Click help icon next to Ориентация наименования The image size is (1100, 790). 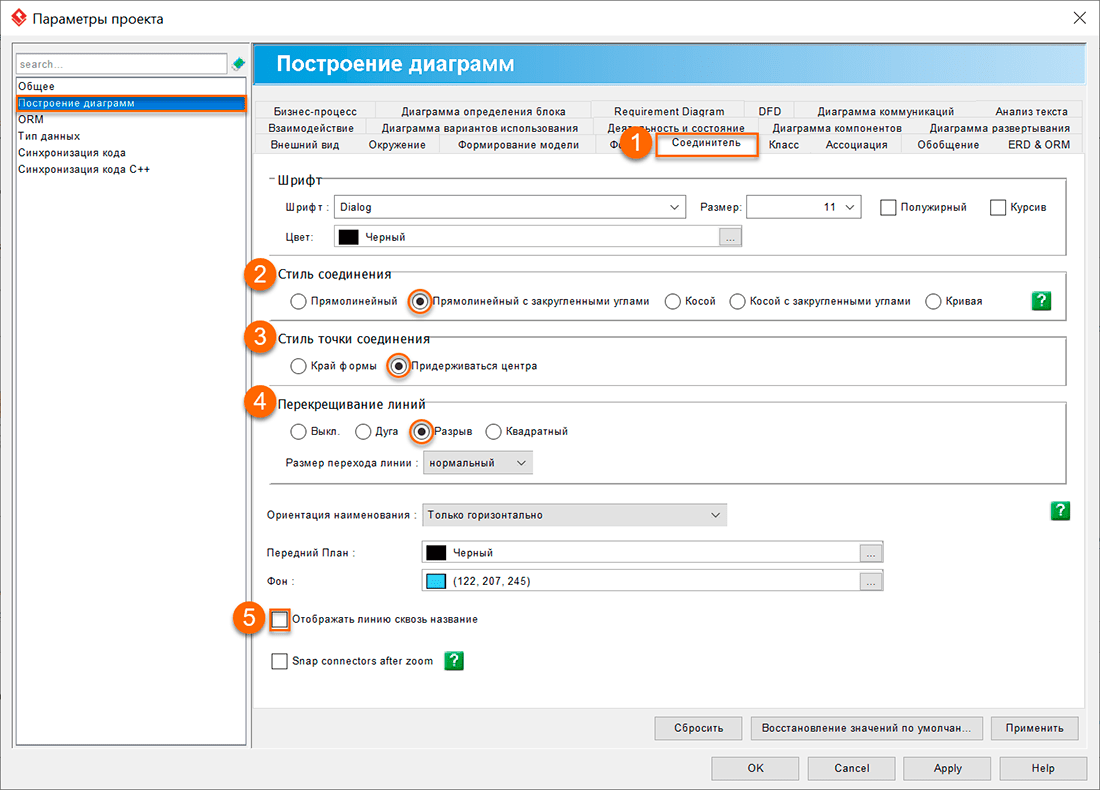(x=1060, y=511)
